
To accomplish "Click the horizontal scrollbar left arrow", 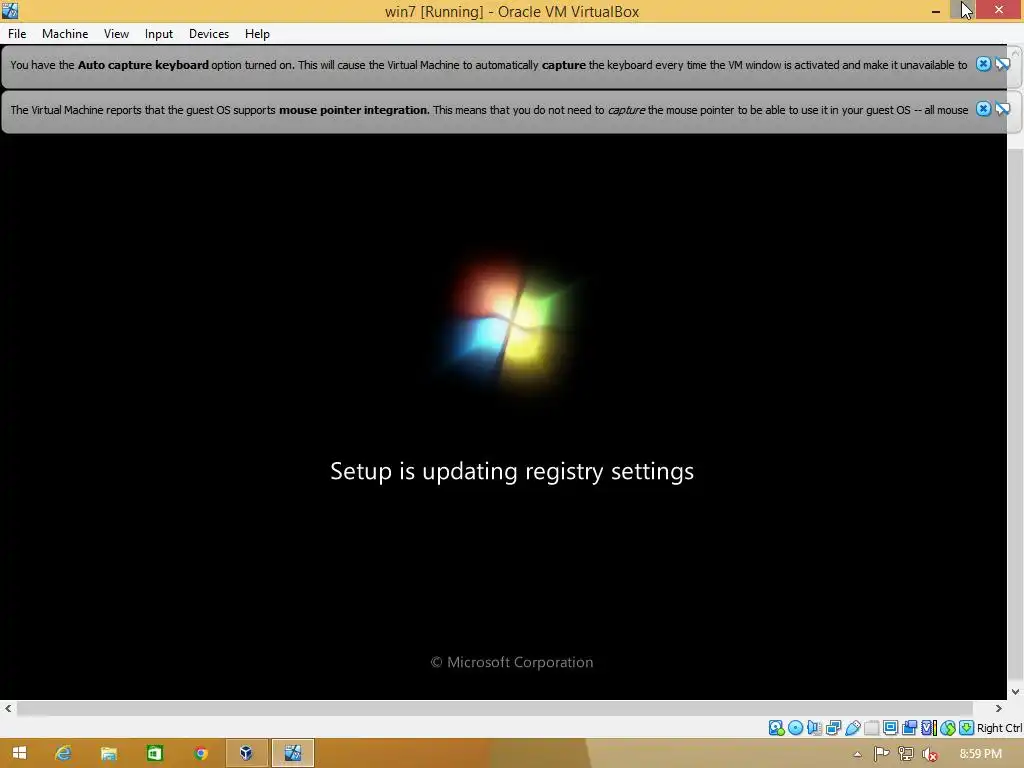I will [x=8, y=709].
